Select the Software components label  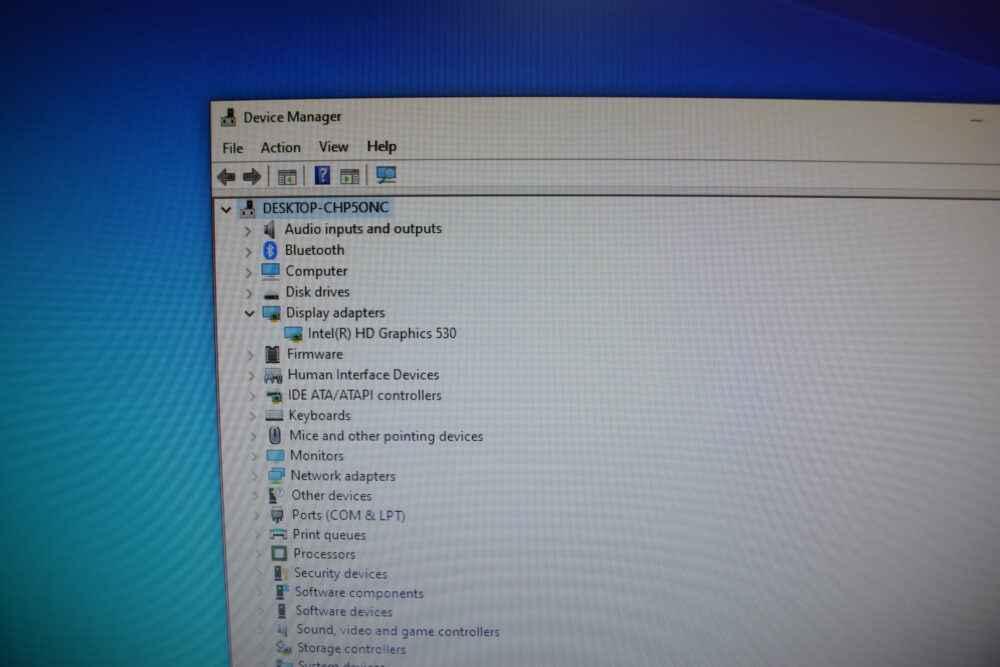tap(359, 593)
